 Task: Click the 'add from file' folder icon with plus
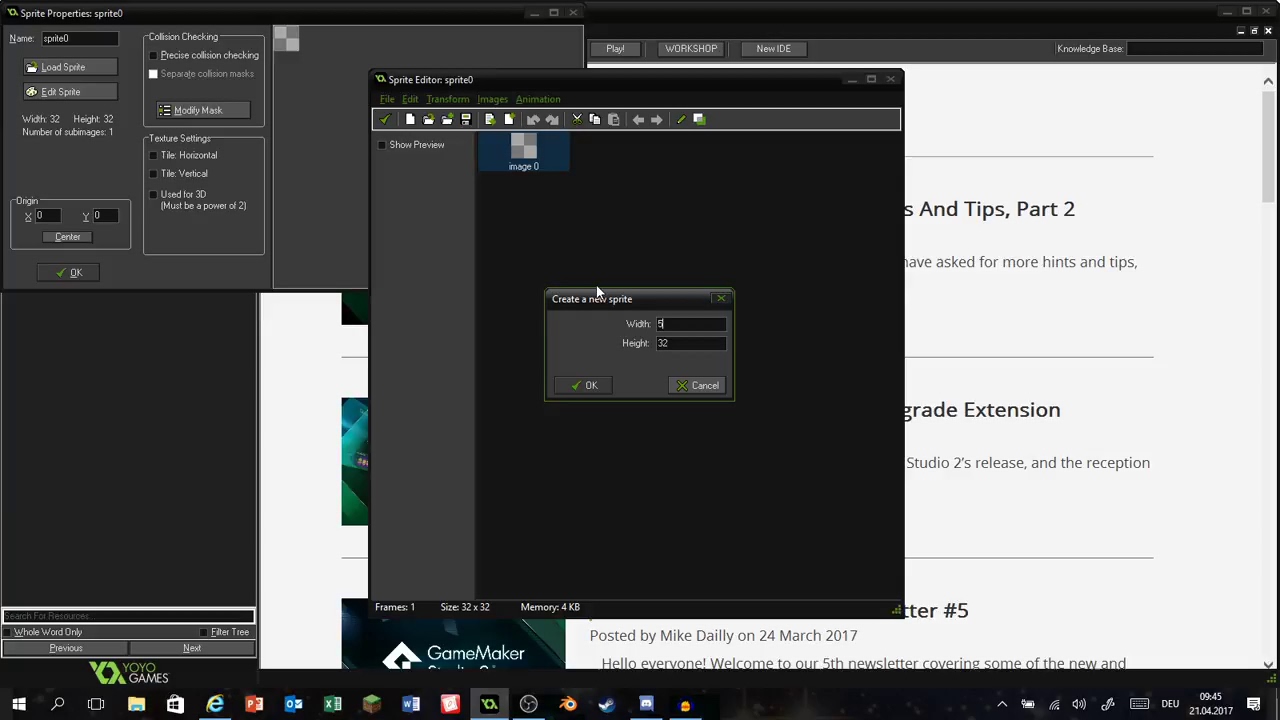(447, 120)
